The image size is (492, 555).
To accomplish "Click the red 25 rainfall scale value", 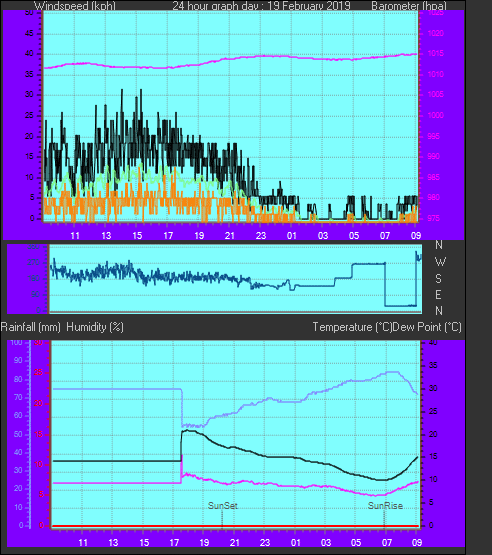I will coord(38,373).
